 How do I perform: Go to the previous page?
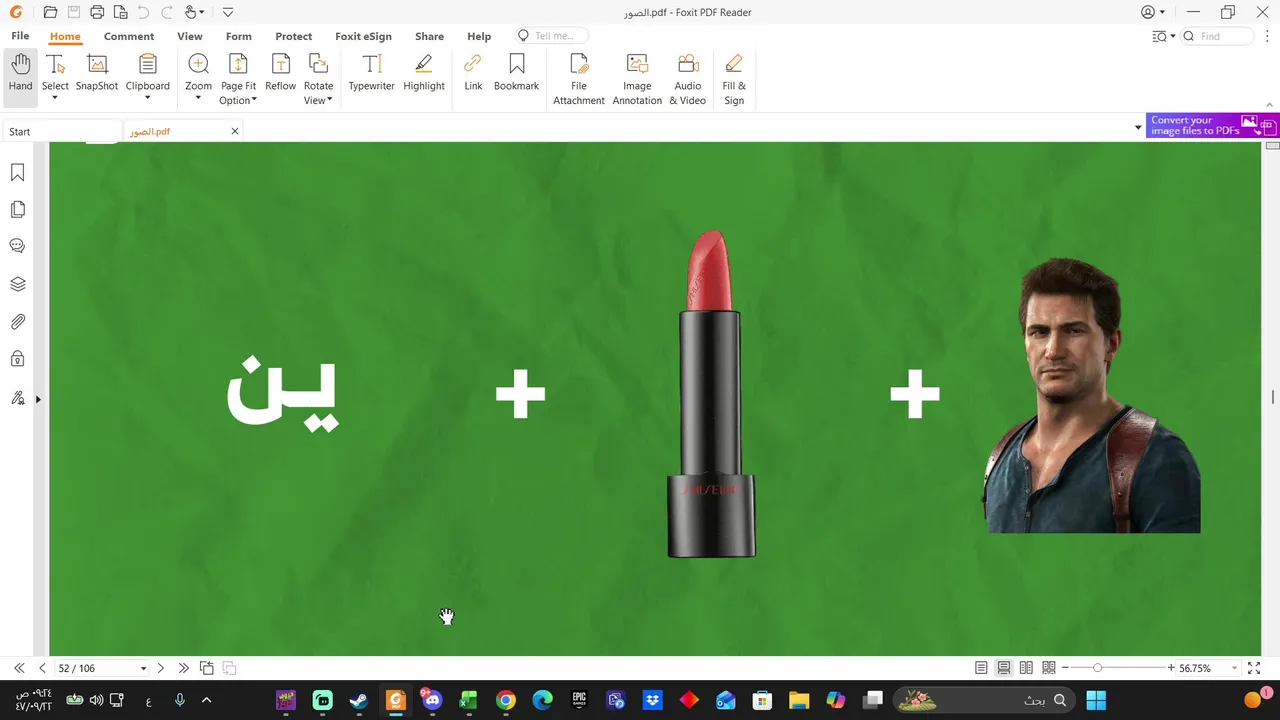(42, 668)
